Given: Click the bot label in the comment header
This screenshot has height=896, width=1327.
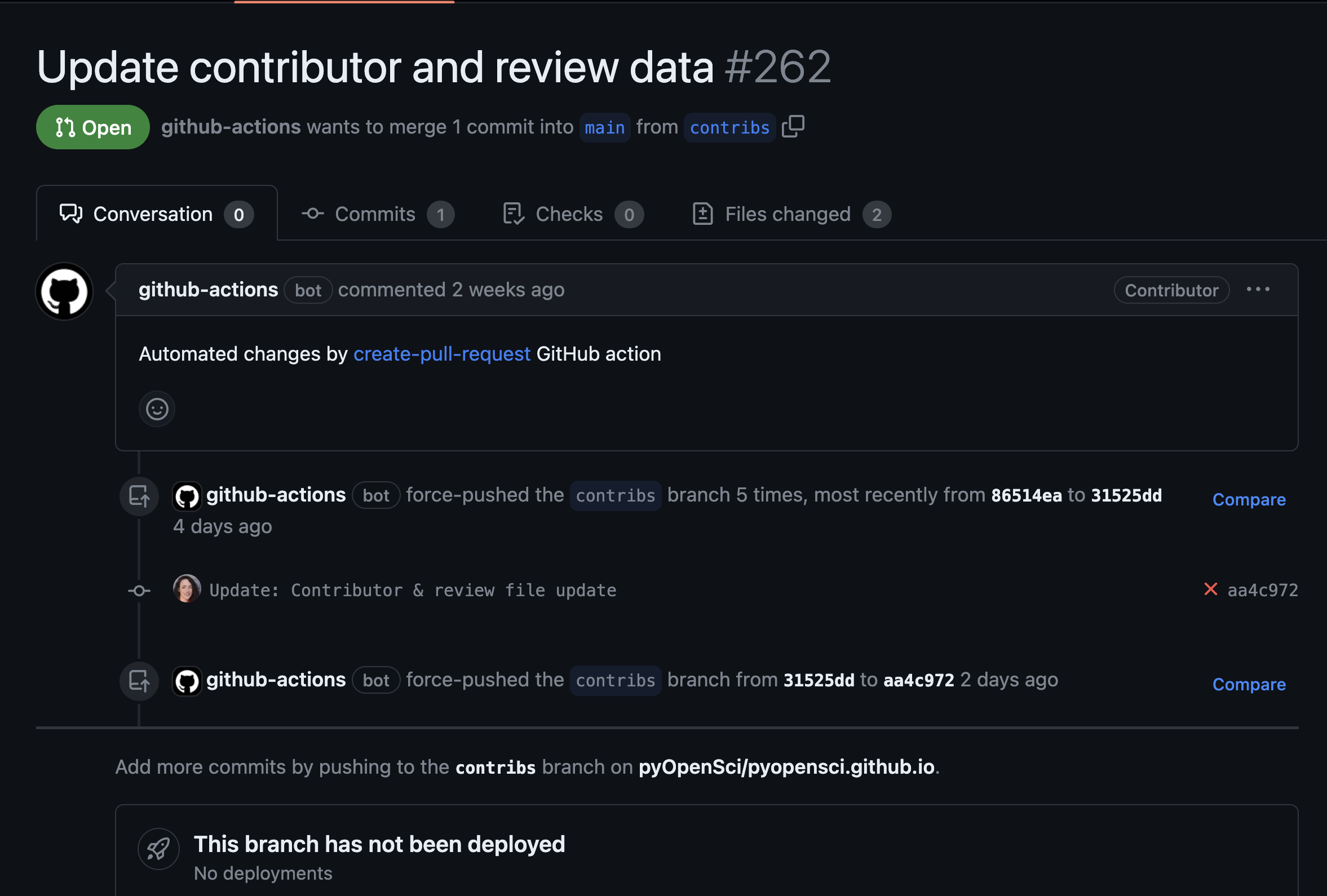Looking at the screenshot, I should [x=308, y=290].
